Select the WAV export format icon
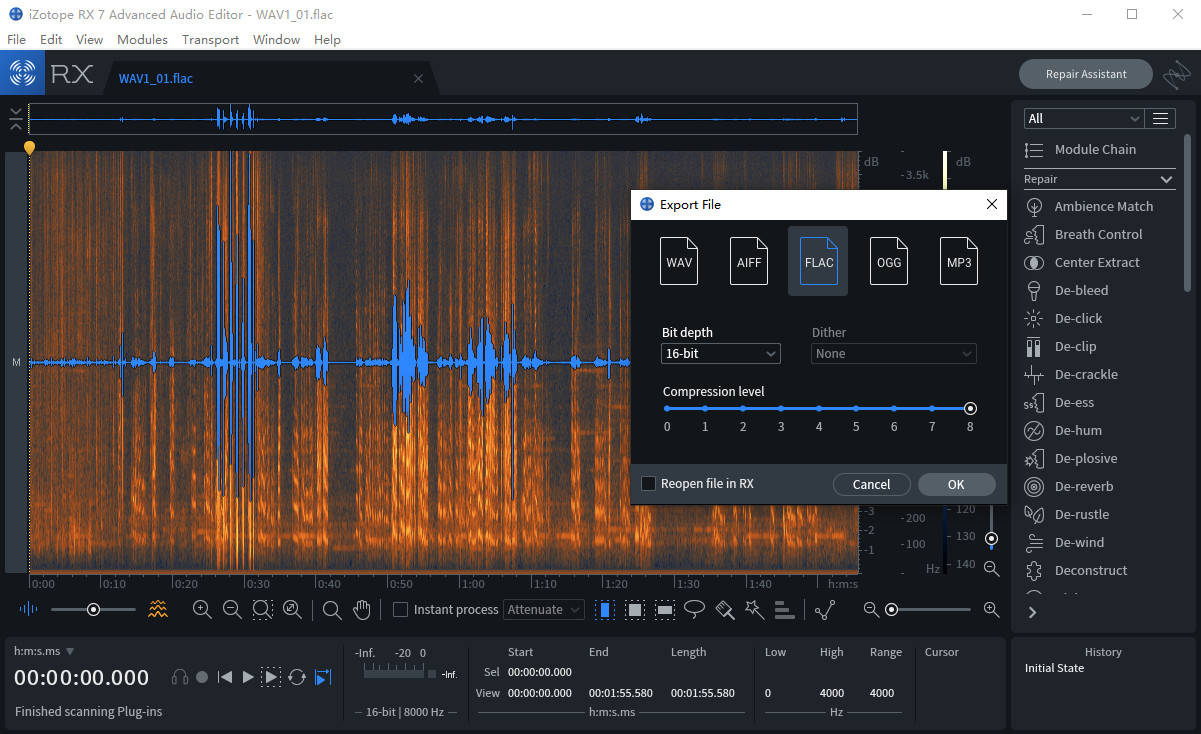This screenshot has height=734, width=1201. [x=679, y=261]
